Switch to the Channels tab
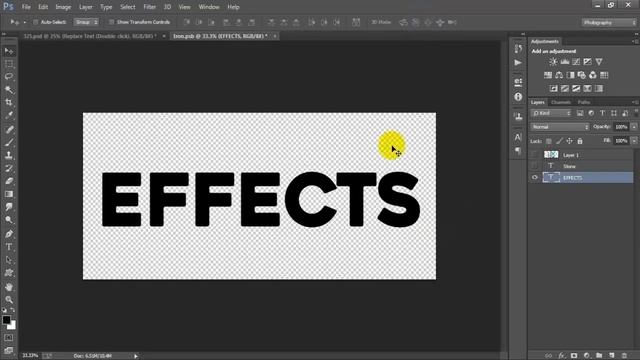640x360 pixels. 561,102
